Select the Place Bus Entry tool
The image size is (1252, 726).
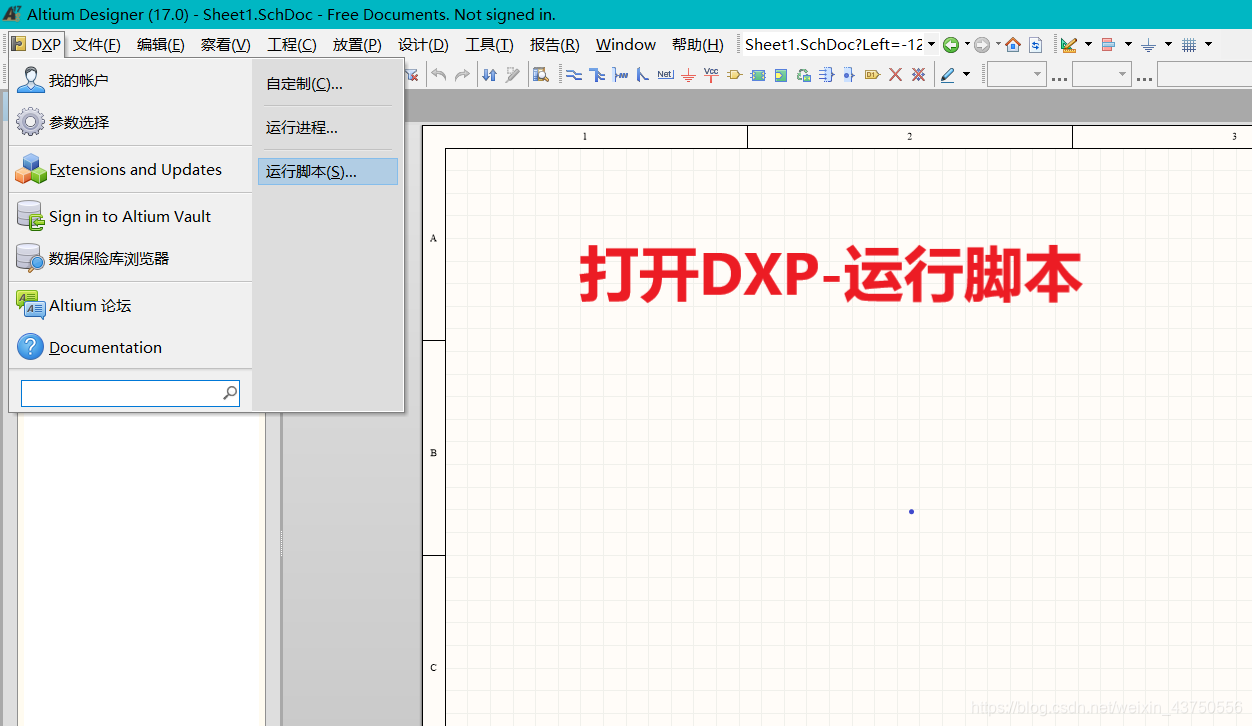(x=642, y=74)
